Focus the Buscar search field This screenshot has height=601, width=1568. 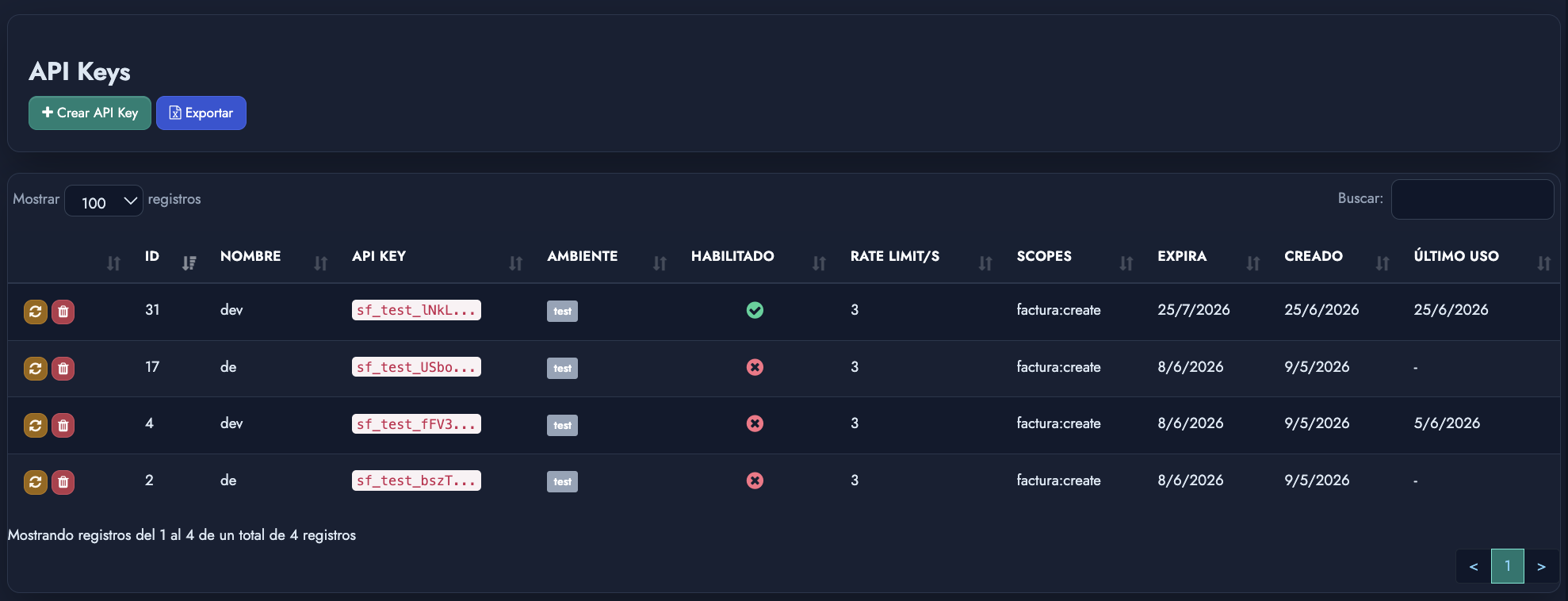(x=1472, y=199)
